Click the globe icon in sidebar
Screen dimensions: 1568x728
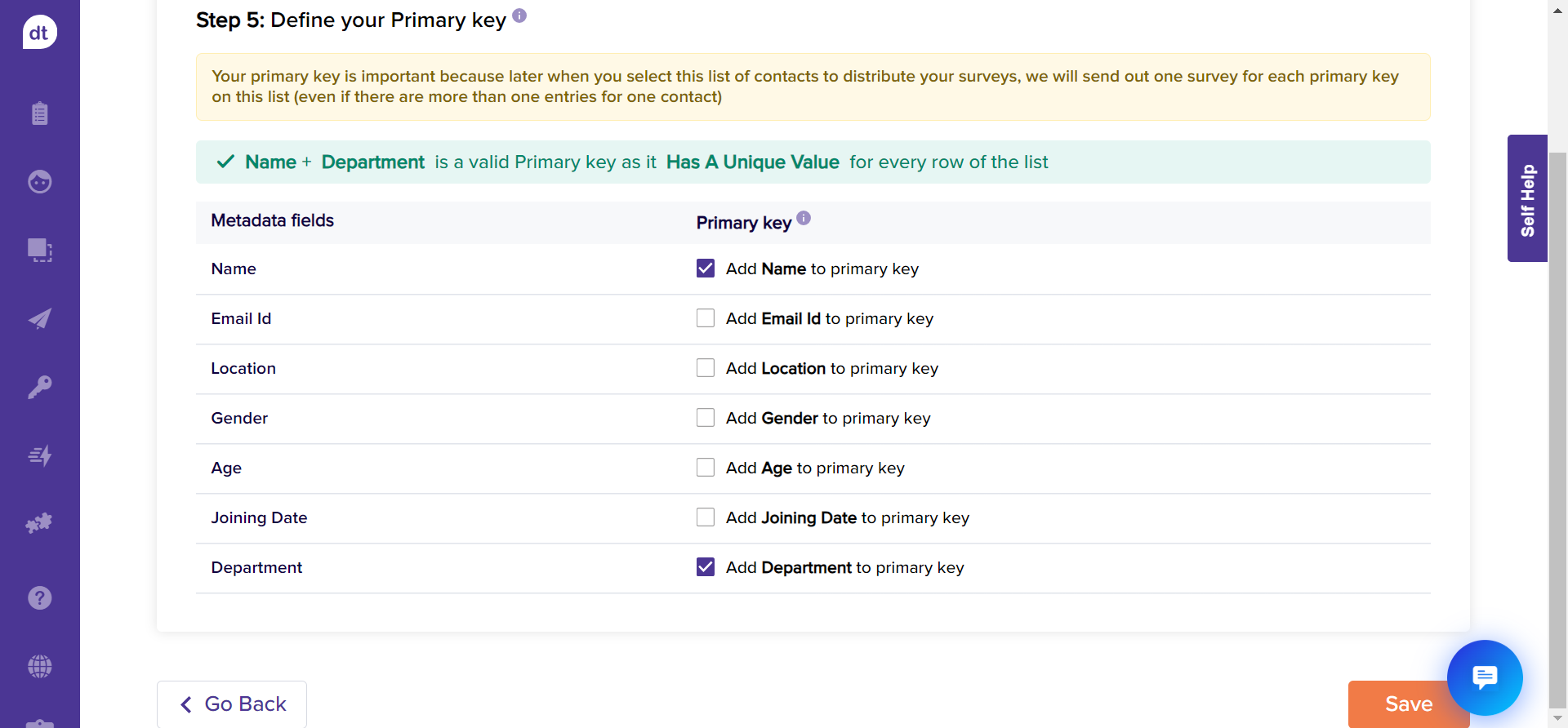pos(39,667)
